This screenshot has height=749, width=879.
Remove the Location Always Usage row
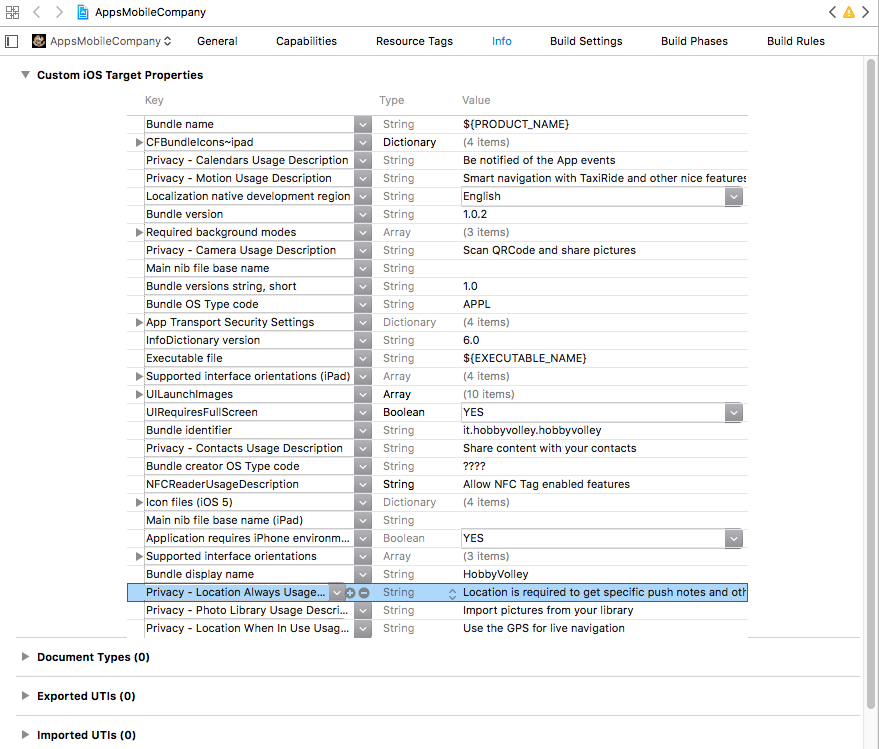click(364, 593)
